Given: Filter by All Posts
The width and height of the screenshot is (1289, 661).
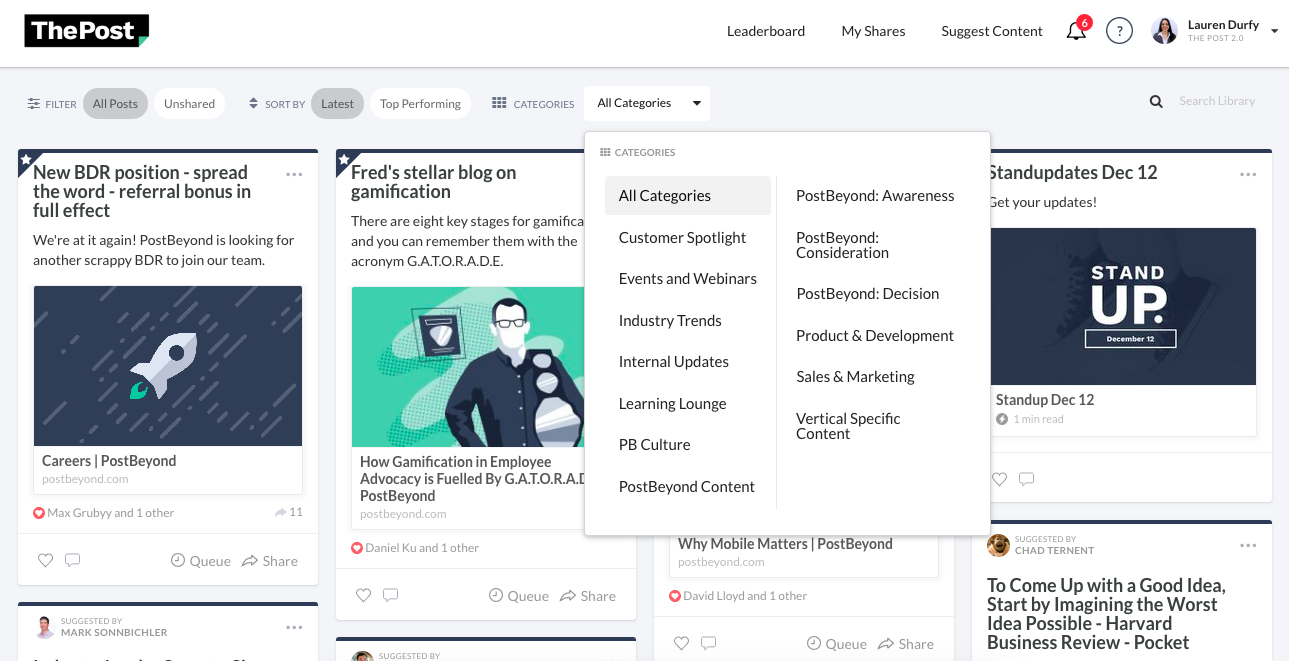Looking at the screenshot, I should click(x=115, y=103).
